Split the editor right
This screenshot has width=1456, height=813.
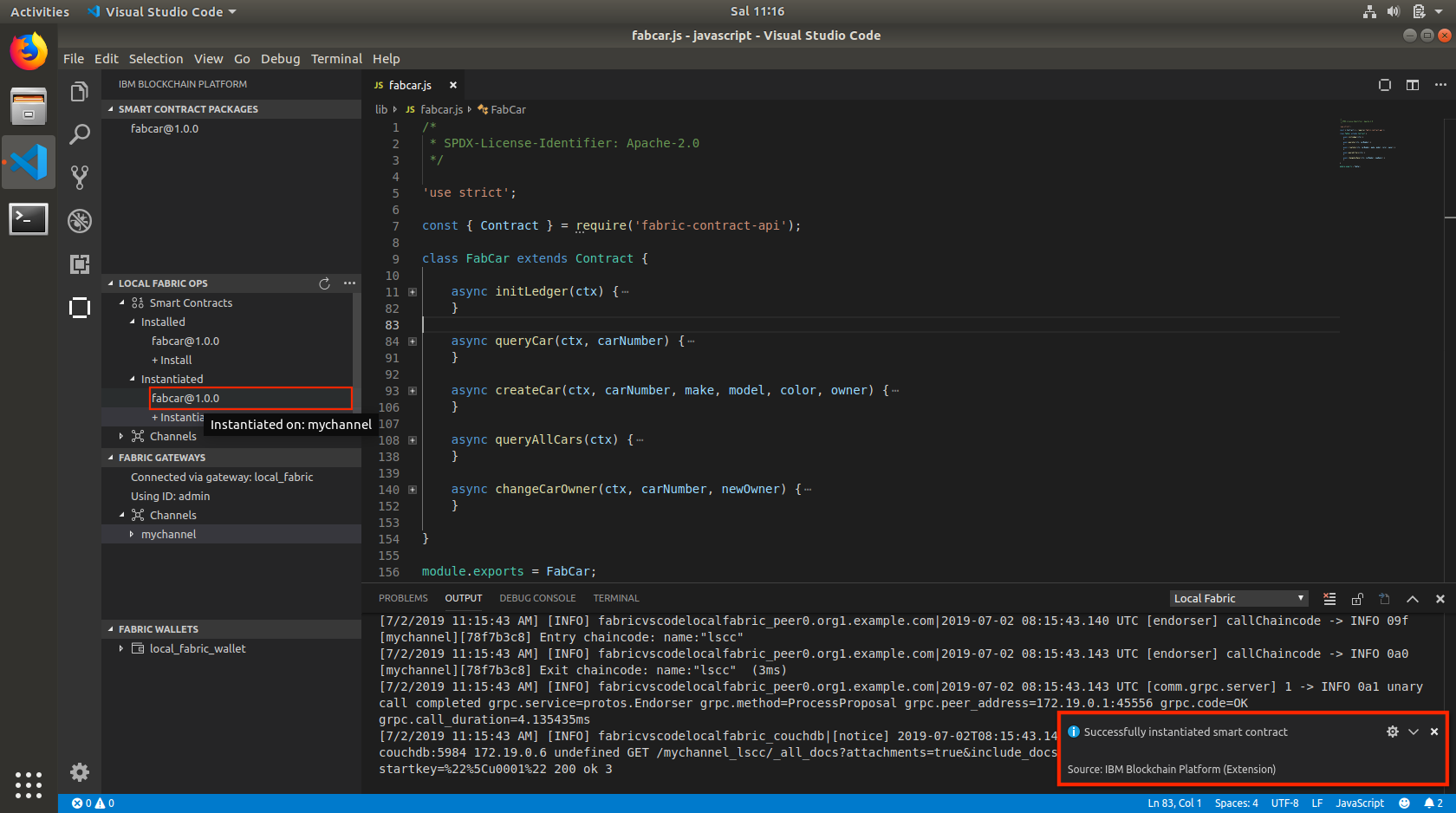(x=1413, y=85)
